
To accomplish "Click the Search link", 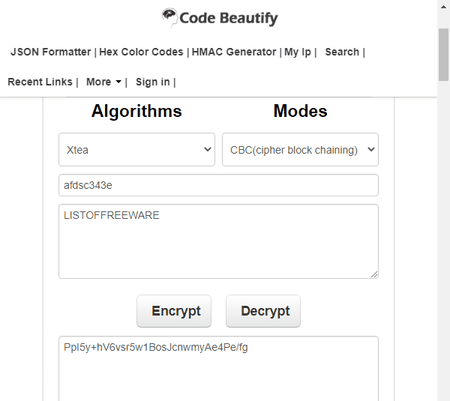I will click(342, 52).
